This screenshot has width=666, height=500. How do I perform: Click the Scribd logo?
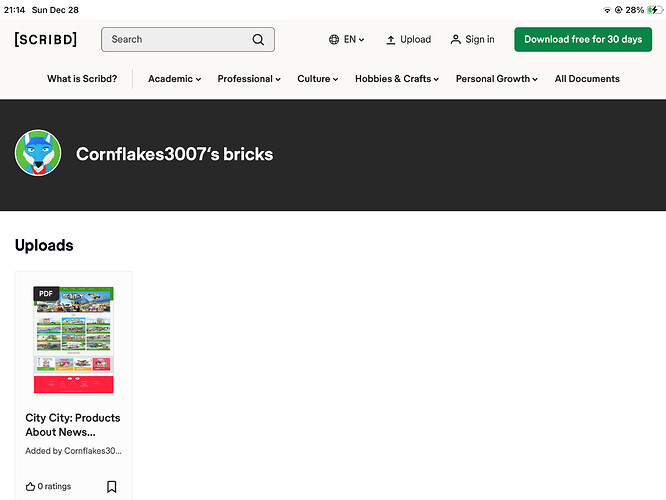(50, 39)
